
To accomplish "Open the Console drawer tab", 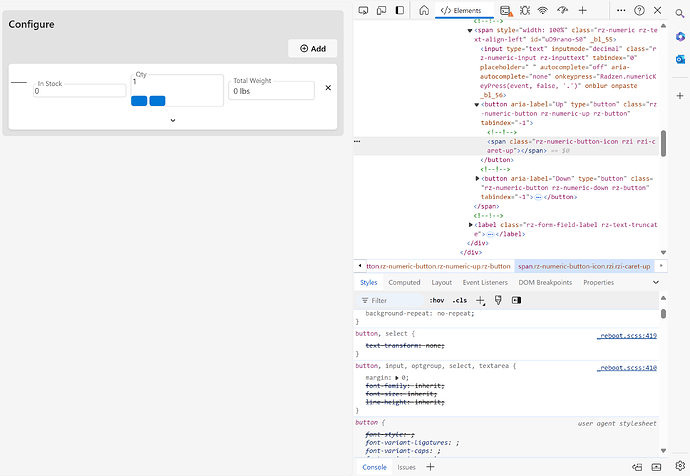I will pyautogui.click(x=374, y=467).
